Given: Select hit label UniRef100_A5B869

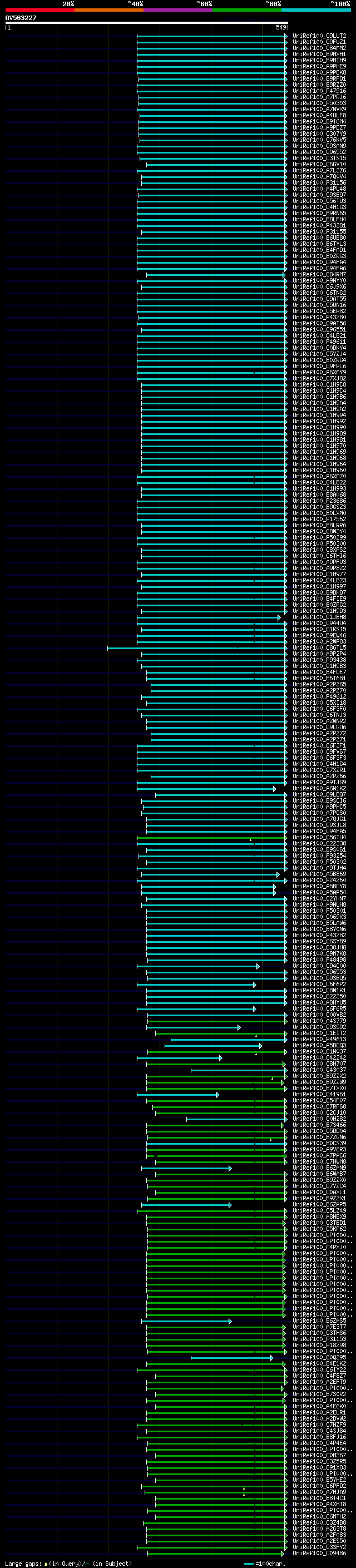Looking at the screenshot, I should pyautogui.click(x=319, y=874).
